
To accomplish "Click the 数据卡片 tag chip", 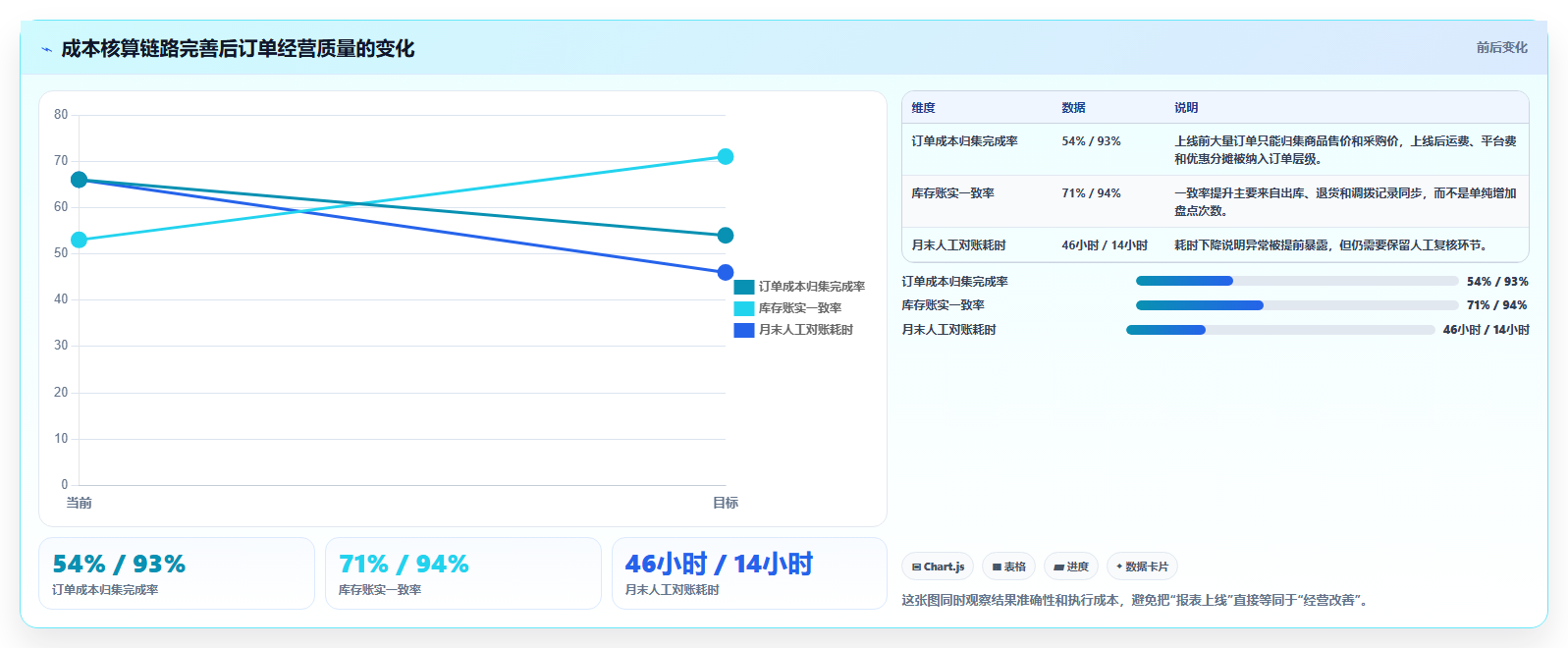I will [x=1142, y=567].
